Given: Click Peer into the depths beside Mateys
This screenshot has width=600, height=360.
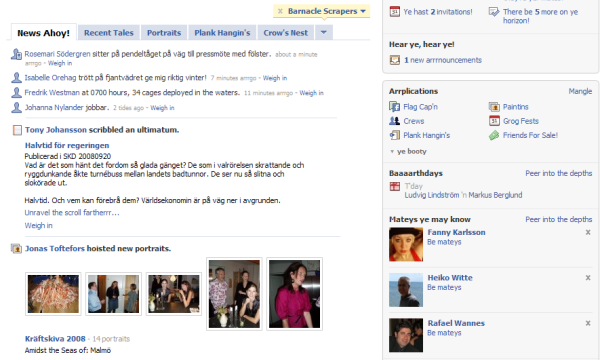Looking at the screenshot, I should tap(559, 219).
